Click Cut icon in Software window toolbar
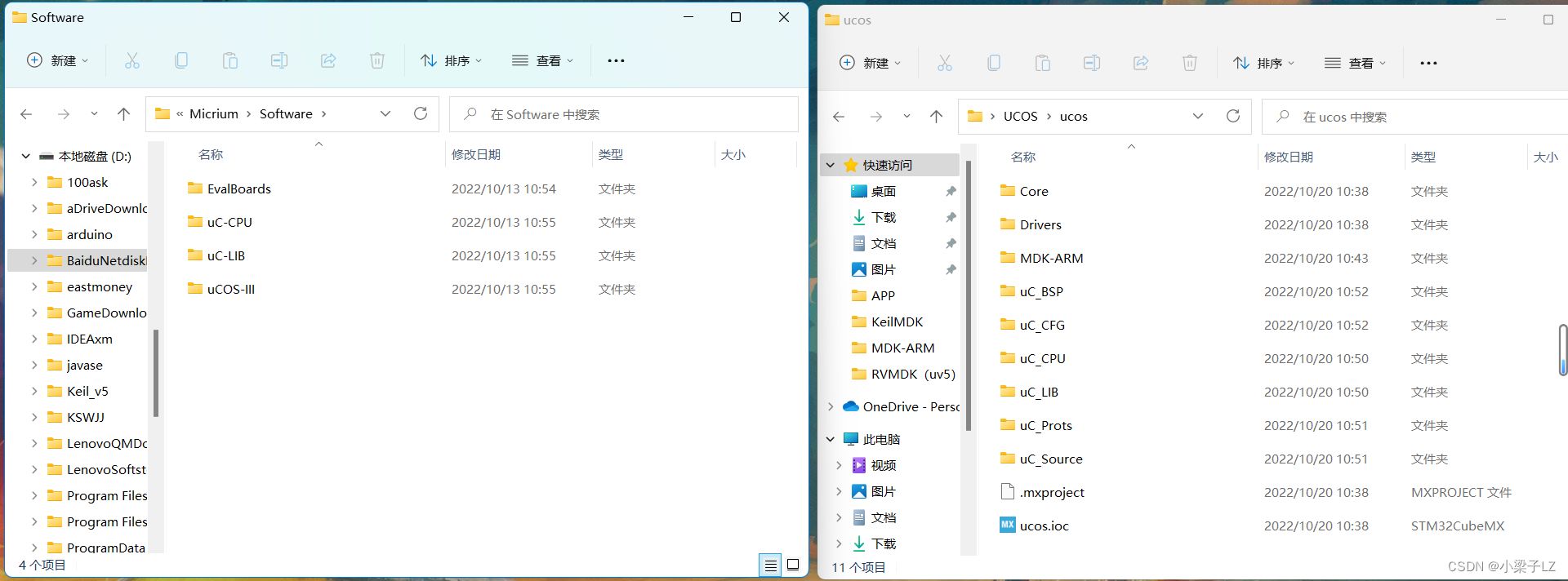 pos(132,60)
